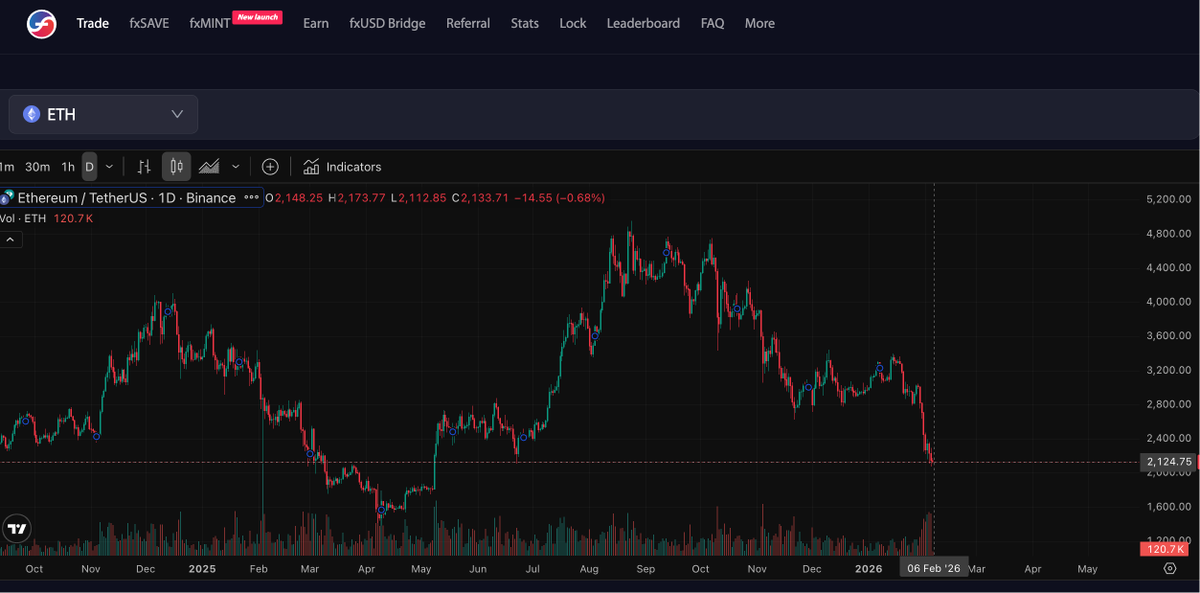Click the f(x) Protocol logo icon

[41, 23]
